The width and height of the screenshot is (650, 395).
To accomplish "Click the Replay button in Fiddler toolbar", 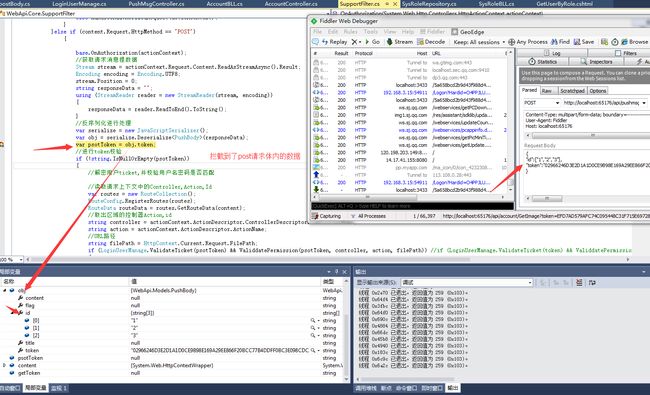I will click(x=334, y=42).
